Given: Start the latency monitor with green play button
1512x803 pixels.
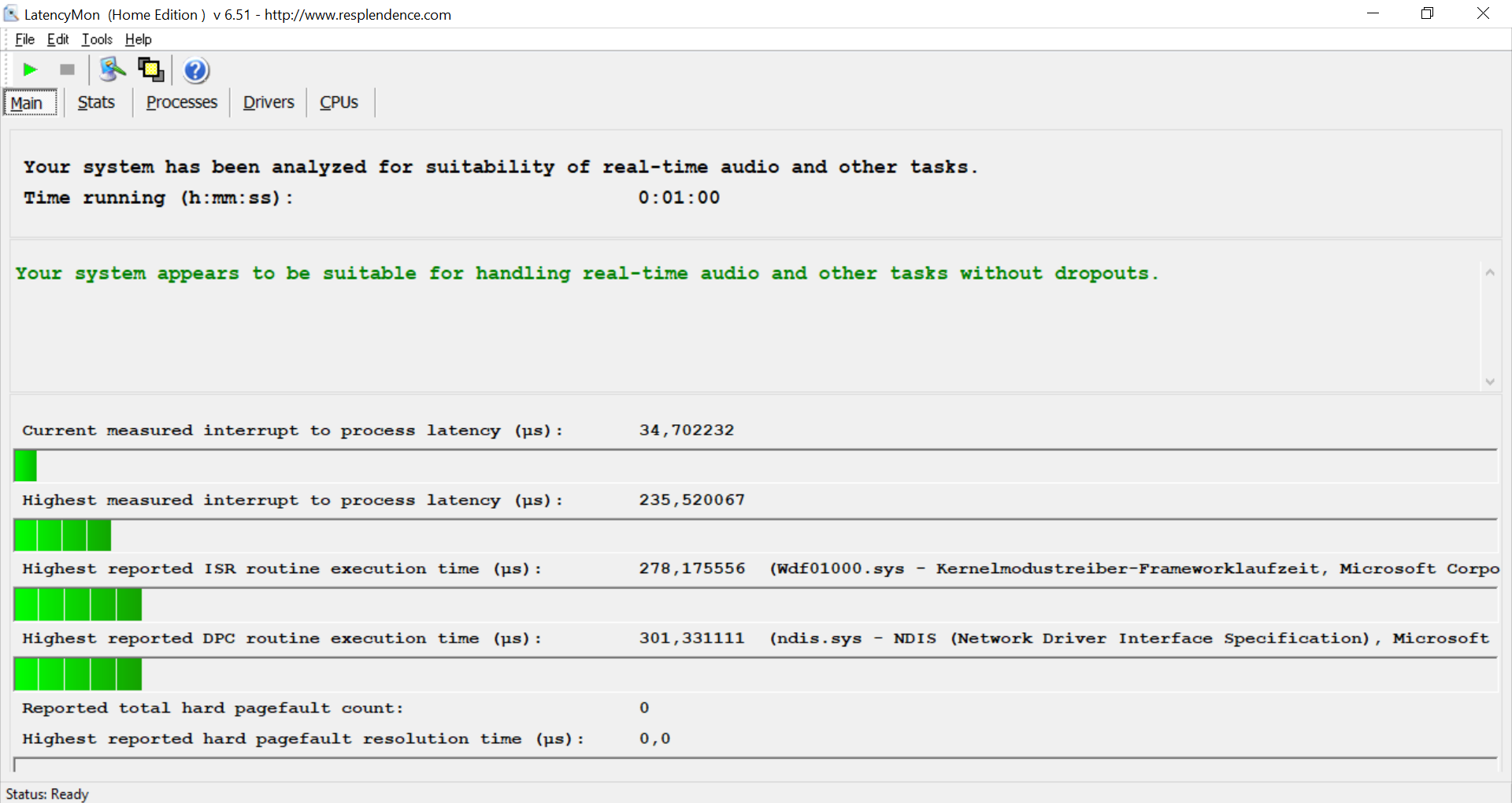Looking at the screenshot, I should [30, 70].
